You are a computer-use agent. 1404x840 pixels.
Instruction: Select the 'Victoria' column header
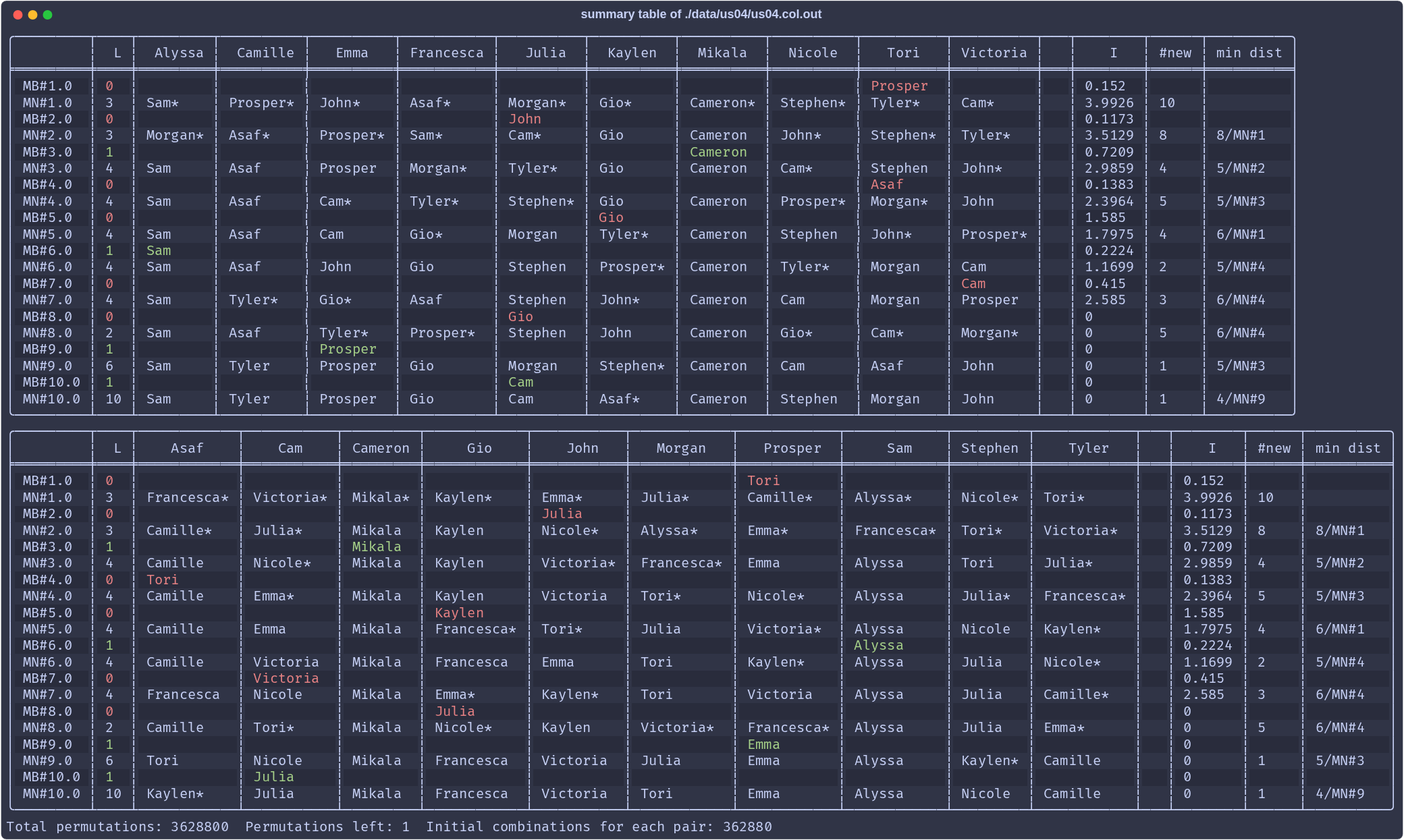(994, 53)
